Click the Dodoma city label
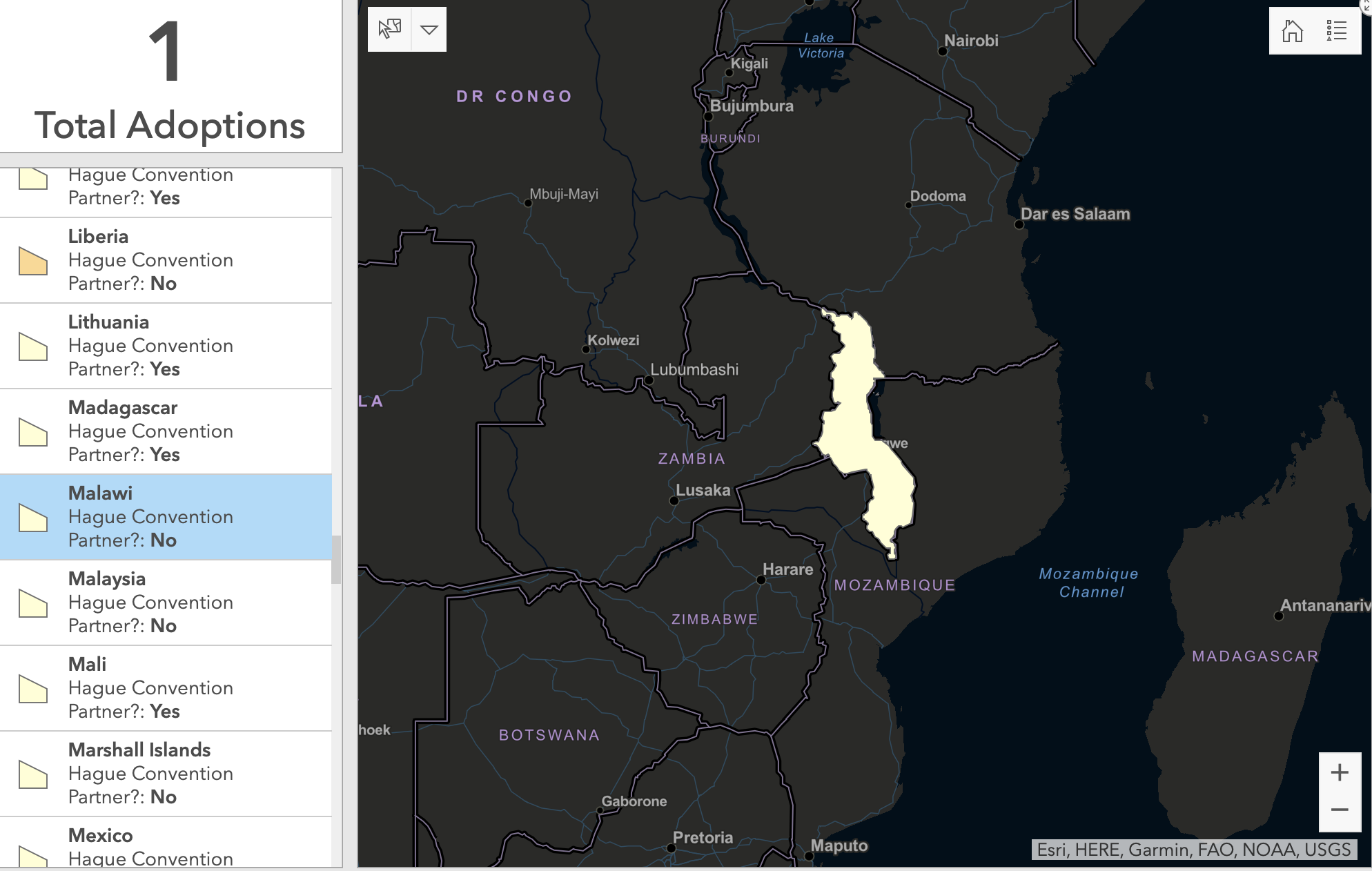The image size is (1372, 871). tap(938, 196)
